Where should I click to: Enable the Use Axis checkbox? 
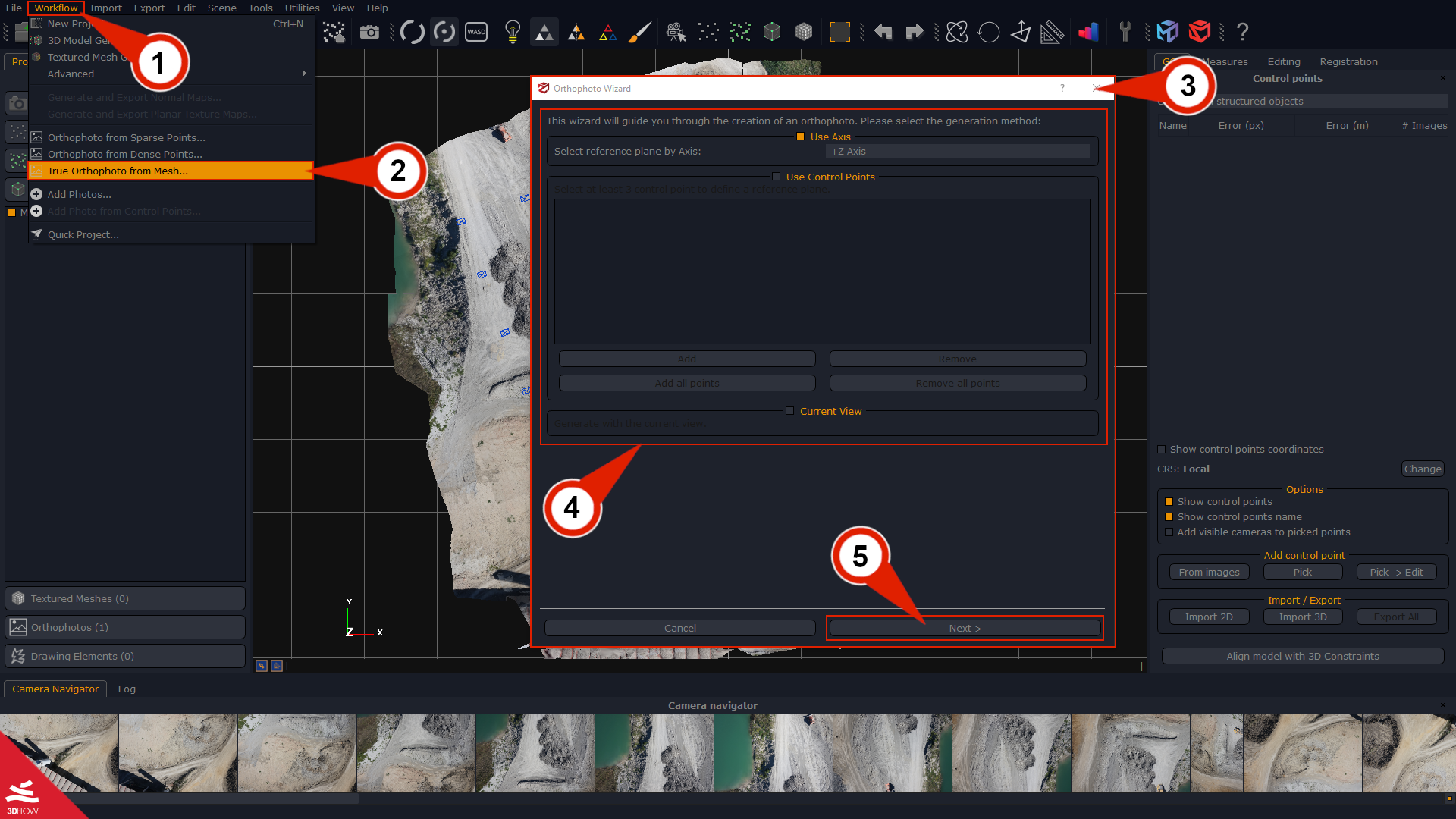(800, 136)
